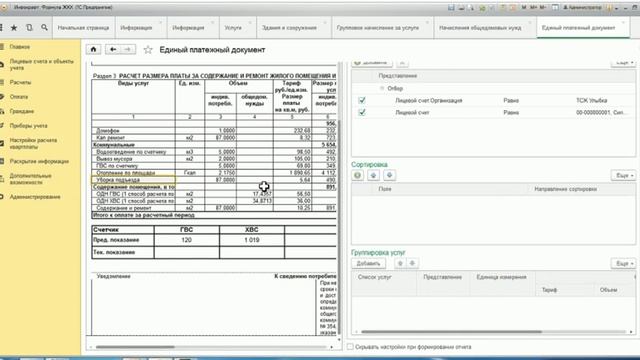The height and width of the screenshot is (360, 640).
Task: Open Дополнительные возможности section
Action: click(x=30, y=179)
